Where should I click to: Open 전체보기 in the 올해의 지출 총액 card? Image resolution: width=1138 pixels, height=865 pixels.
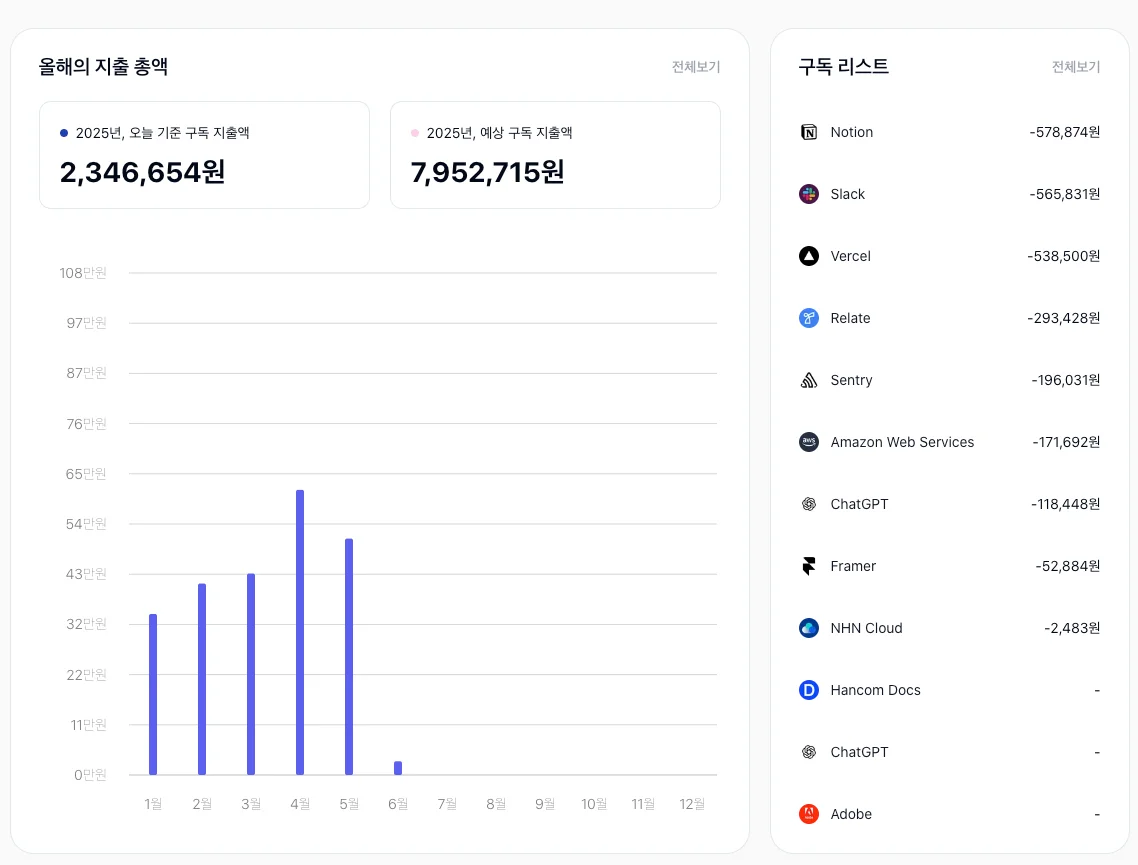pos(695,67)
